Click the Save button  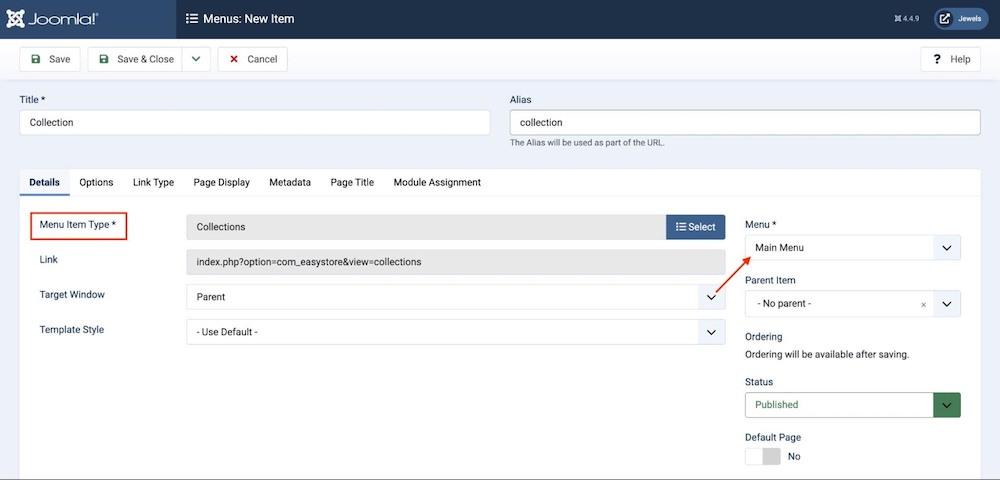(50, 59)
